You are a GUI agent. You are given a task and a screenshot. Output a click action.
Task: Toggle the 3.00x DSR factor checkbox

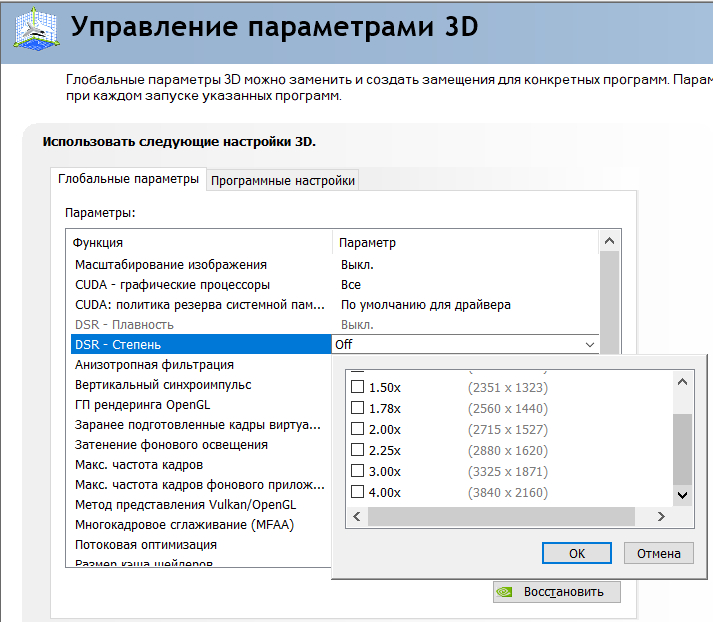point(357,471)
